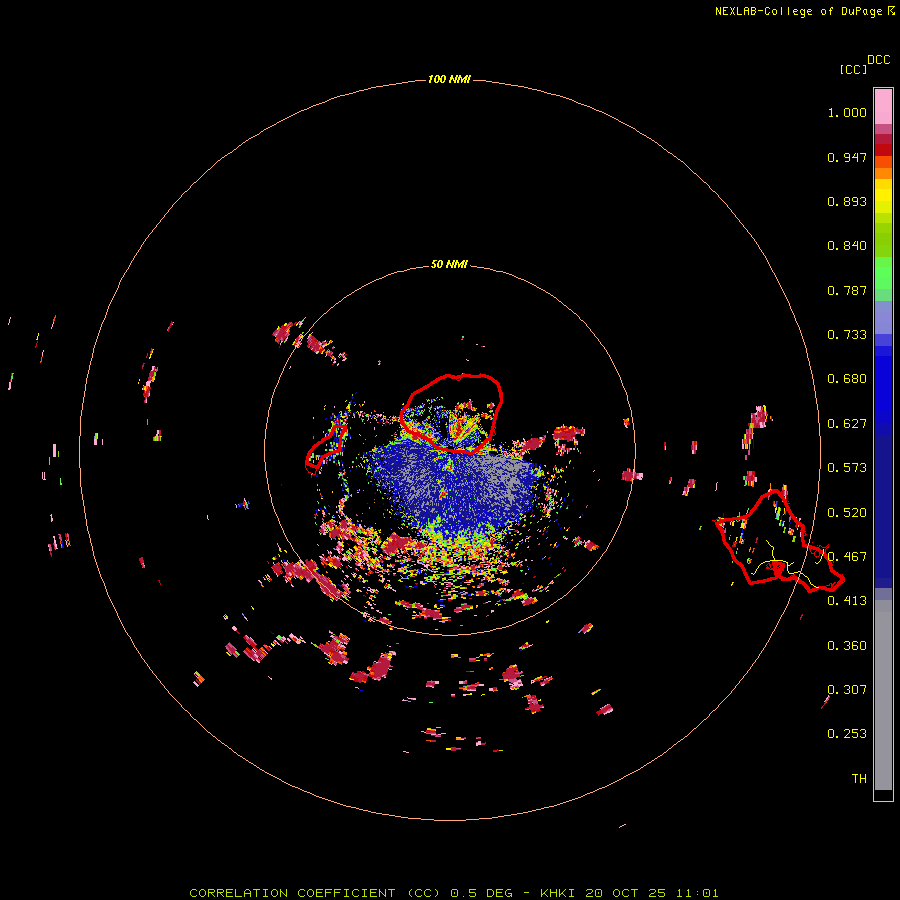Click the 1.000 color scale value
Image resolution: width=900 pixels, height=900 pixels.
click(847, 112)
